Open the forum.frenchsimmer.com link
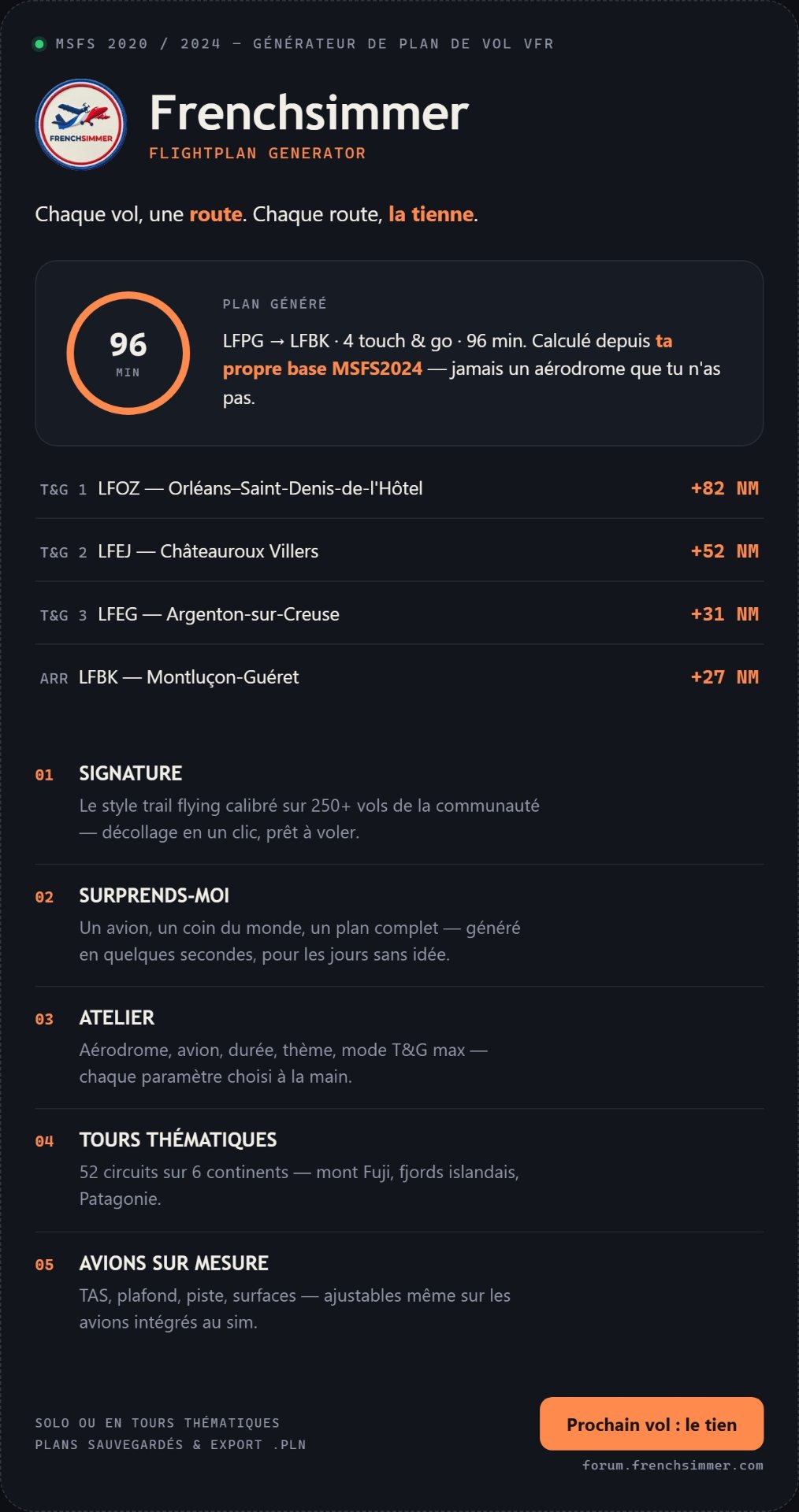The height and width of the screenshot is (1512, 799). point(672,1465)
